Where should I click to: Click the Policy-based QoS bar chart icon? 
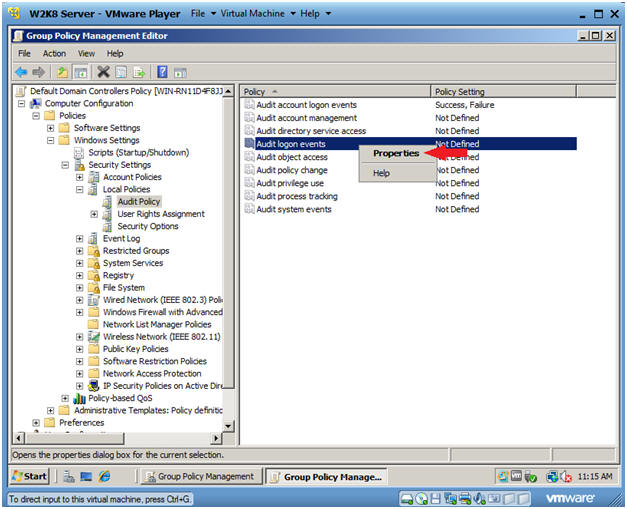(80, 398)
